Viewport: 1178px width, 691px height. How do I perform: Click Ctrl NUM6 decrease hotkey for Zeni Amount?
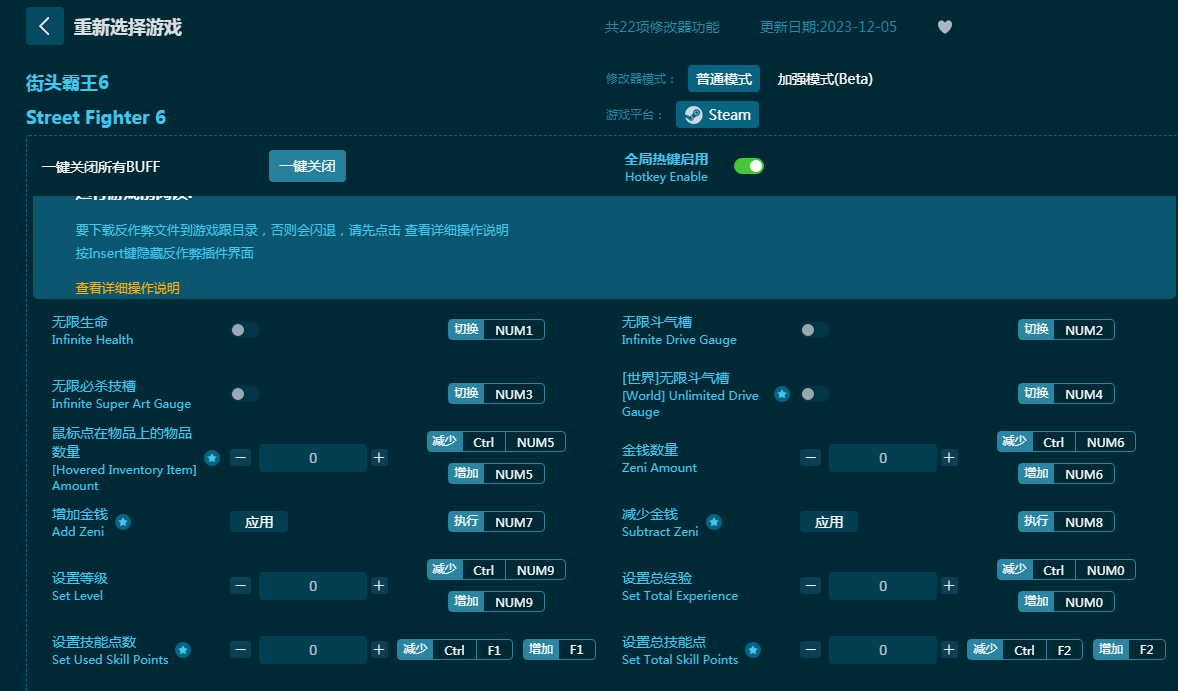(x=1066, y=442)
